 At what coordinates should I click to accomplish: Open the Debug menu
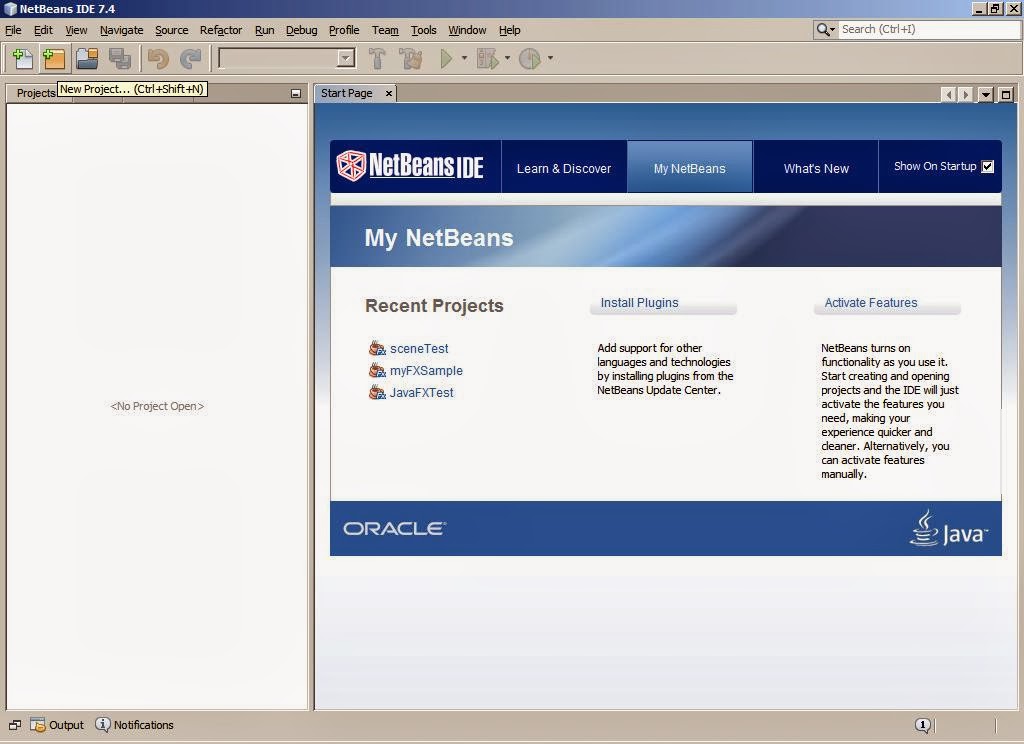coord(301,30)
